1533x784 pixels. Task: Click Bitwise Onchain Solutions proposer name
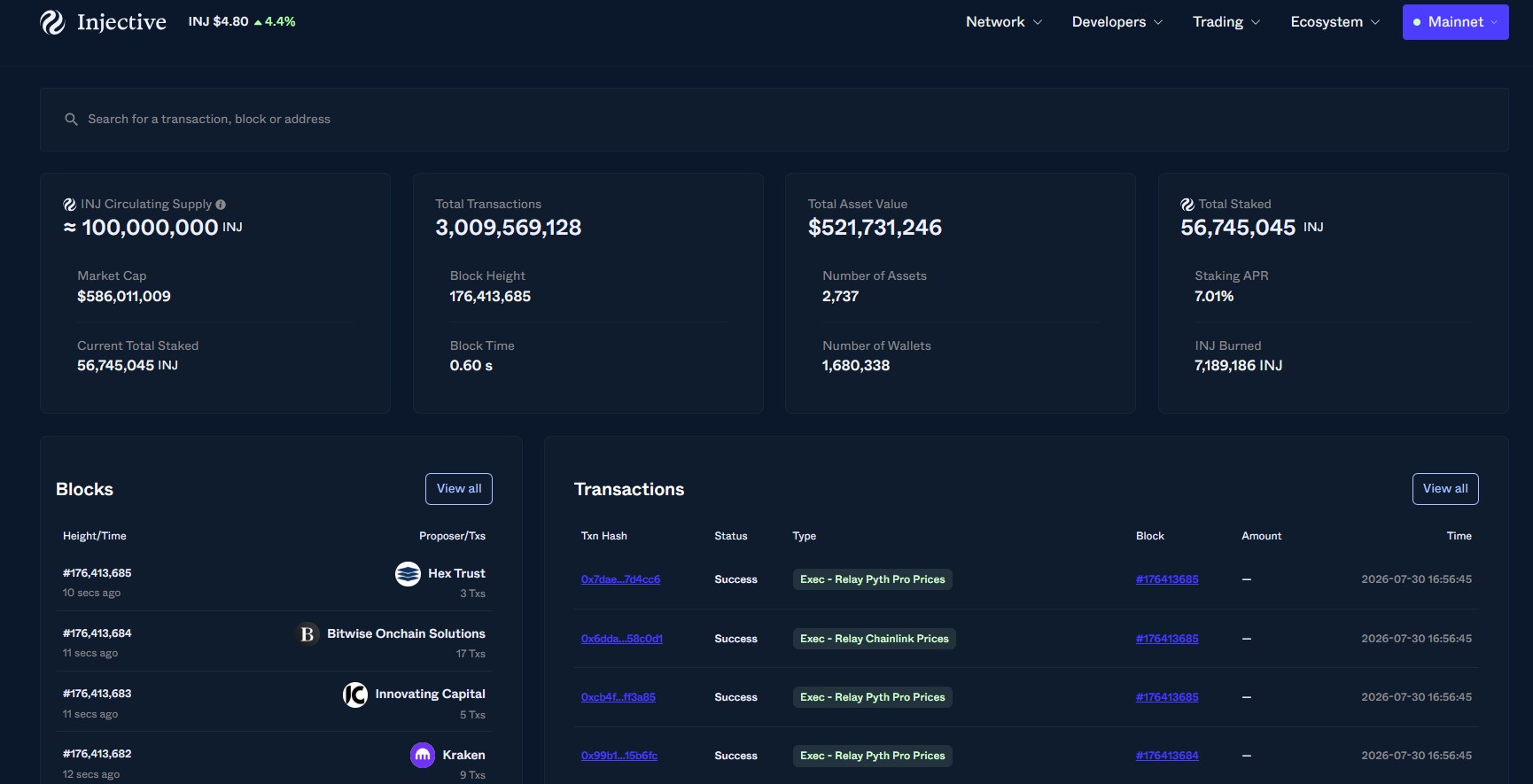[x=406, y=633]
